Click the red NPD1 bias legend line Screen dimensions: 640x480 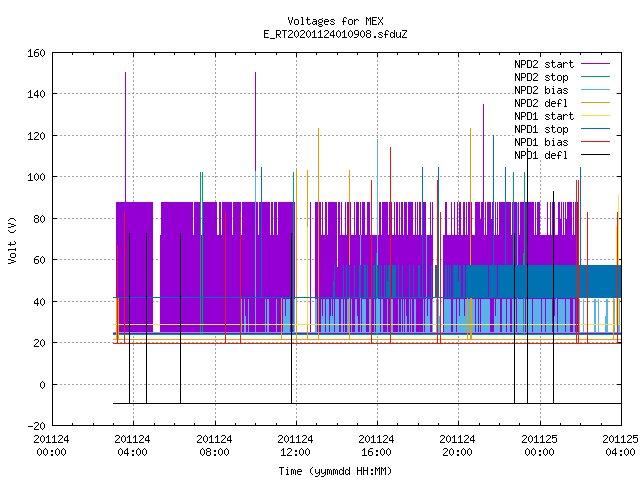[x=595, y=142]
